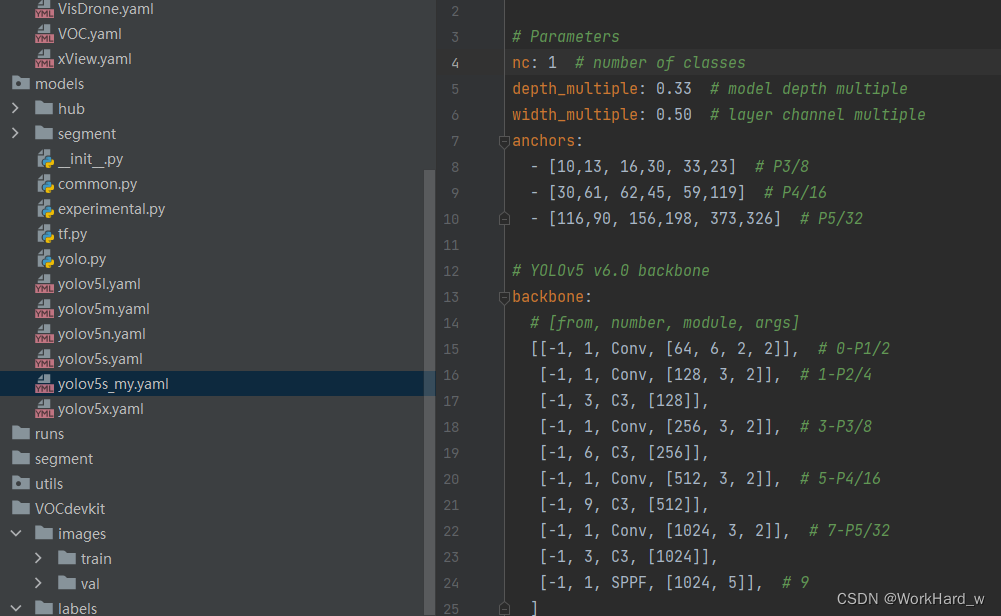Open yolo.py file
Image resolution: width=1001 pixels, height=616 pixels.
pyautogui.click(x=82, y=259)
